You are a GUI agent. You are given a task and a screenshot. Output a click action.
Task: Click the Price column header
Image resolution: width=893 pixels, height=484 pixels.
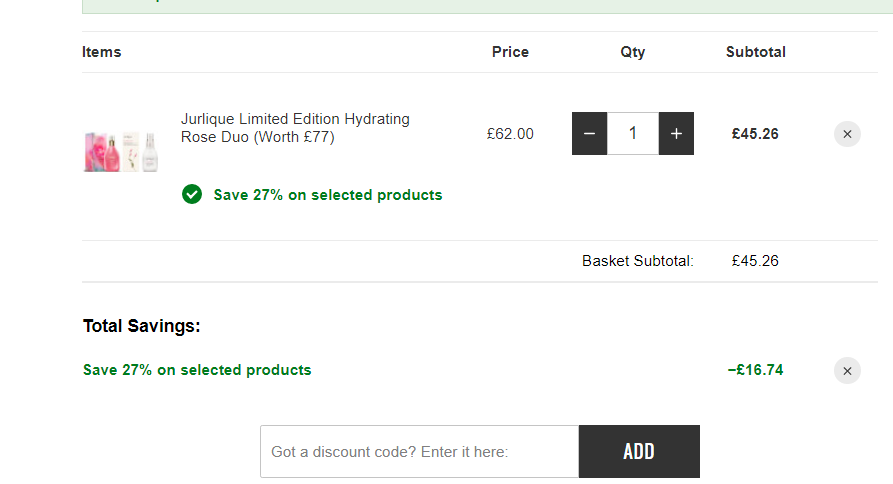pos(510,52)
